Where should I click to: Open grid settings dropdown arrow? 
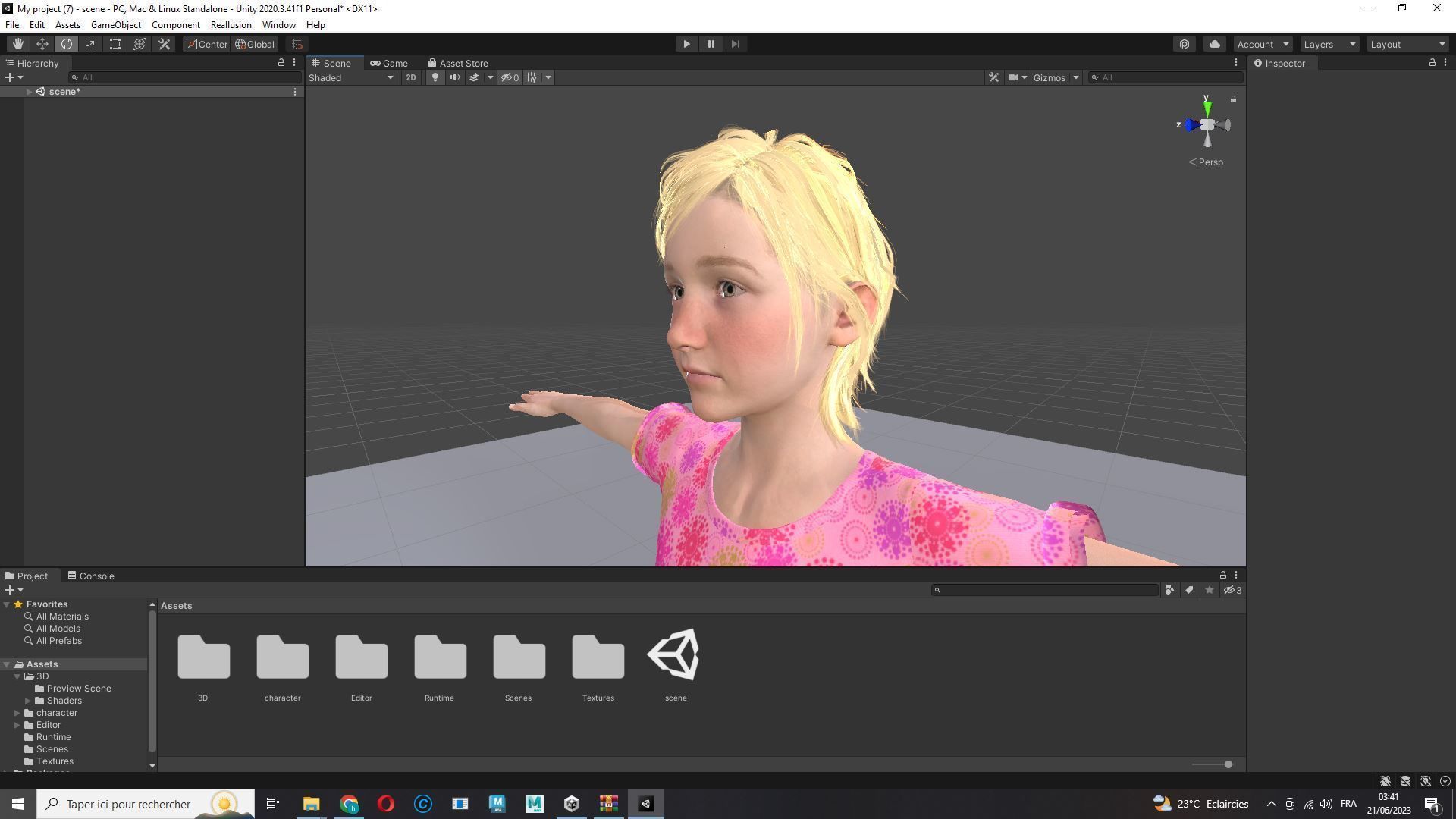(x=548, y=77)
